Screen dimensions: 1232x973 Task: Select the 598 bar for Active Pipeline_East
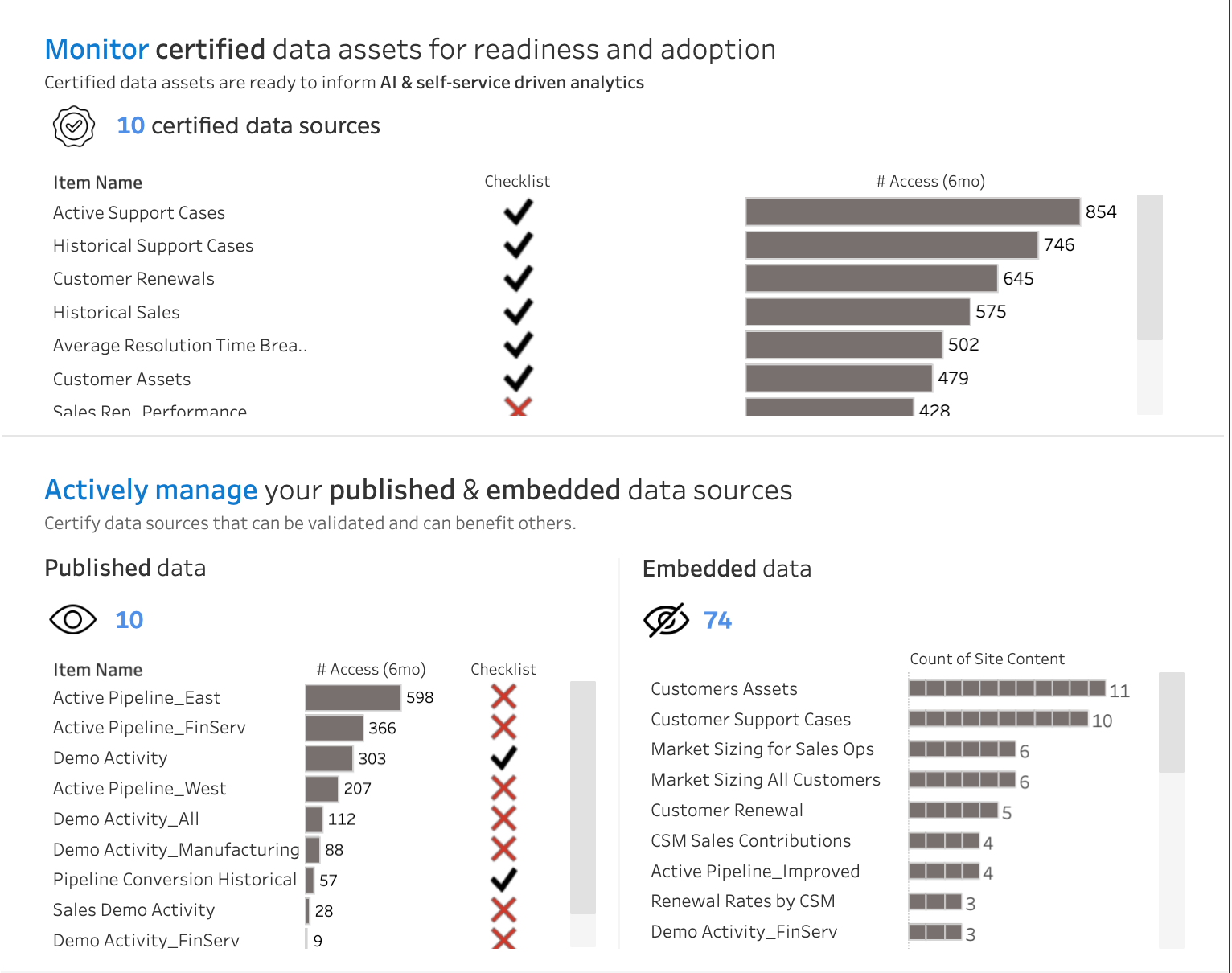353,697
